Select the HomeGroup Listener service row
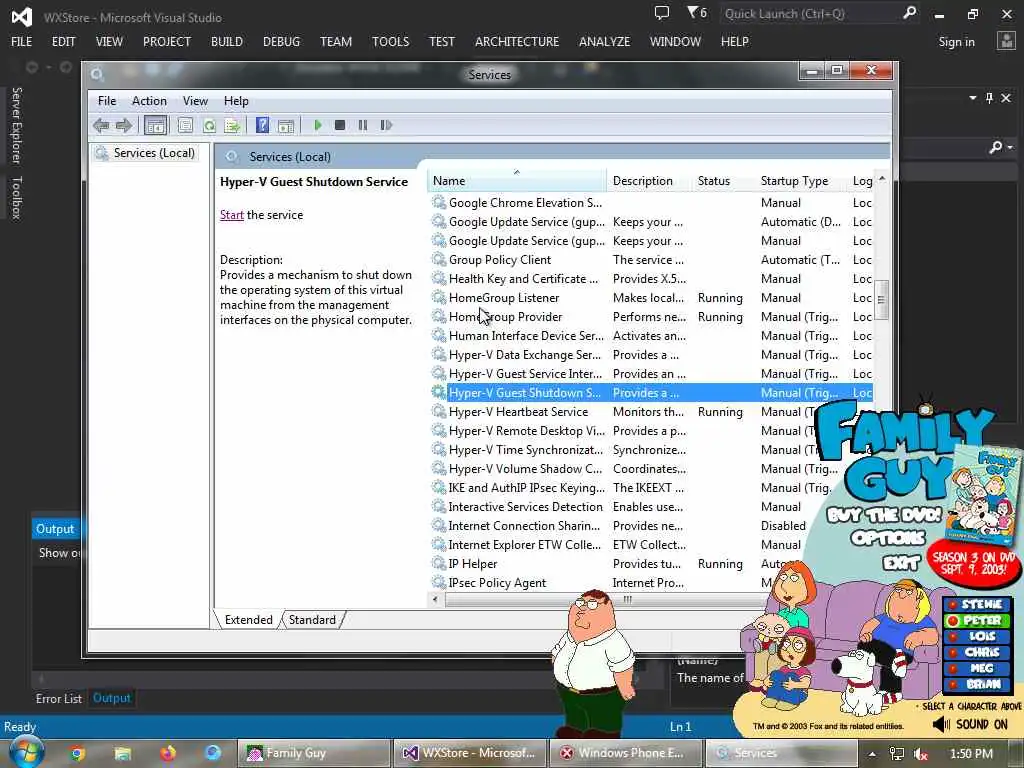Screen dimensions: 1024x768 (650, 298)
